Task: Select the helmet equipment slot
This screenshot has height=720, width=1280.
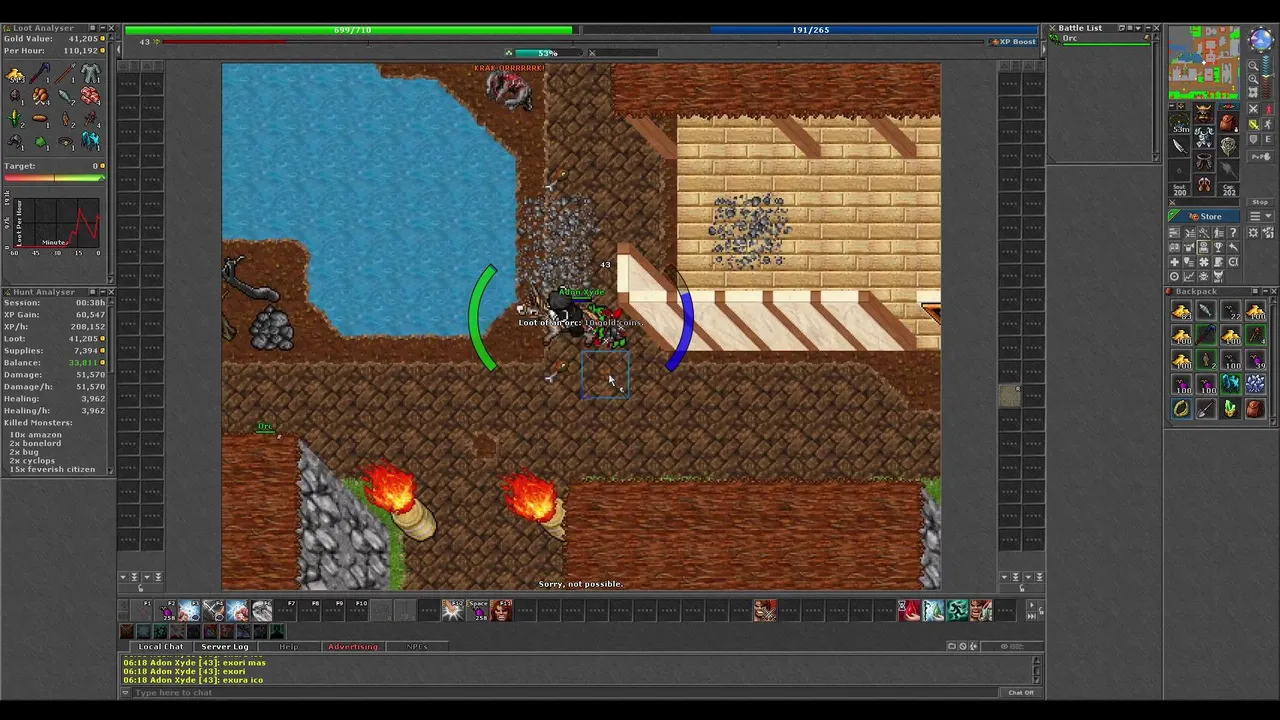Action: tap(1204, 112)
